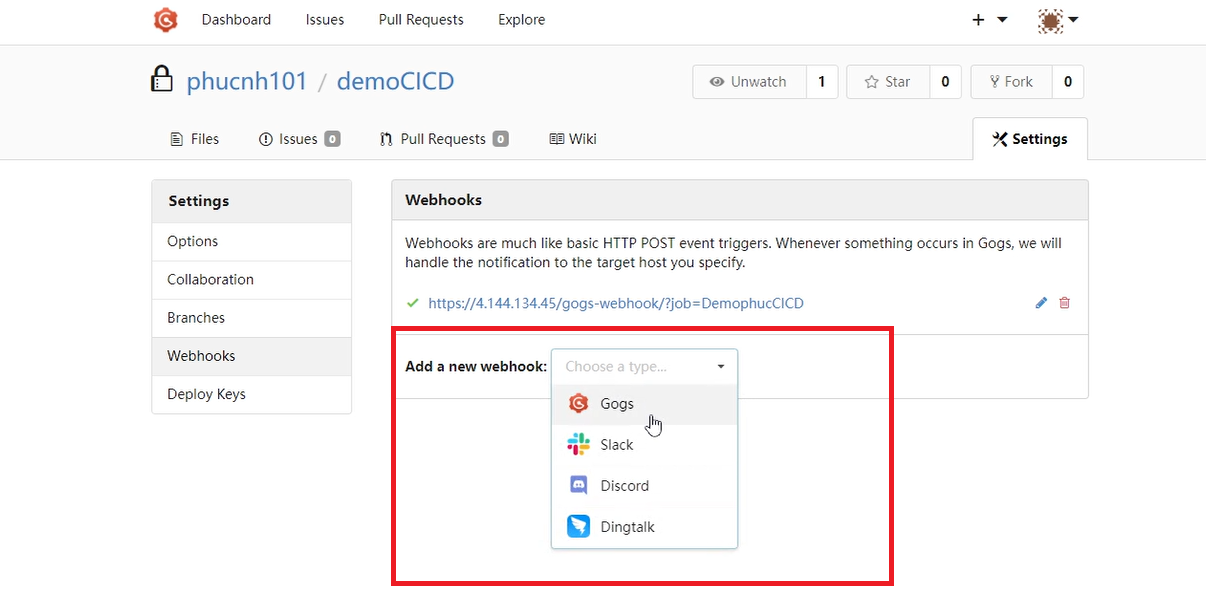Choose the Slack webhook type

tap(644, 445)
